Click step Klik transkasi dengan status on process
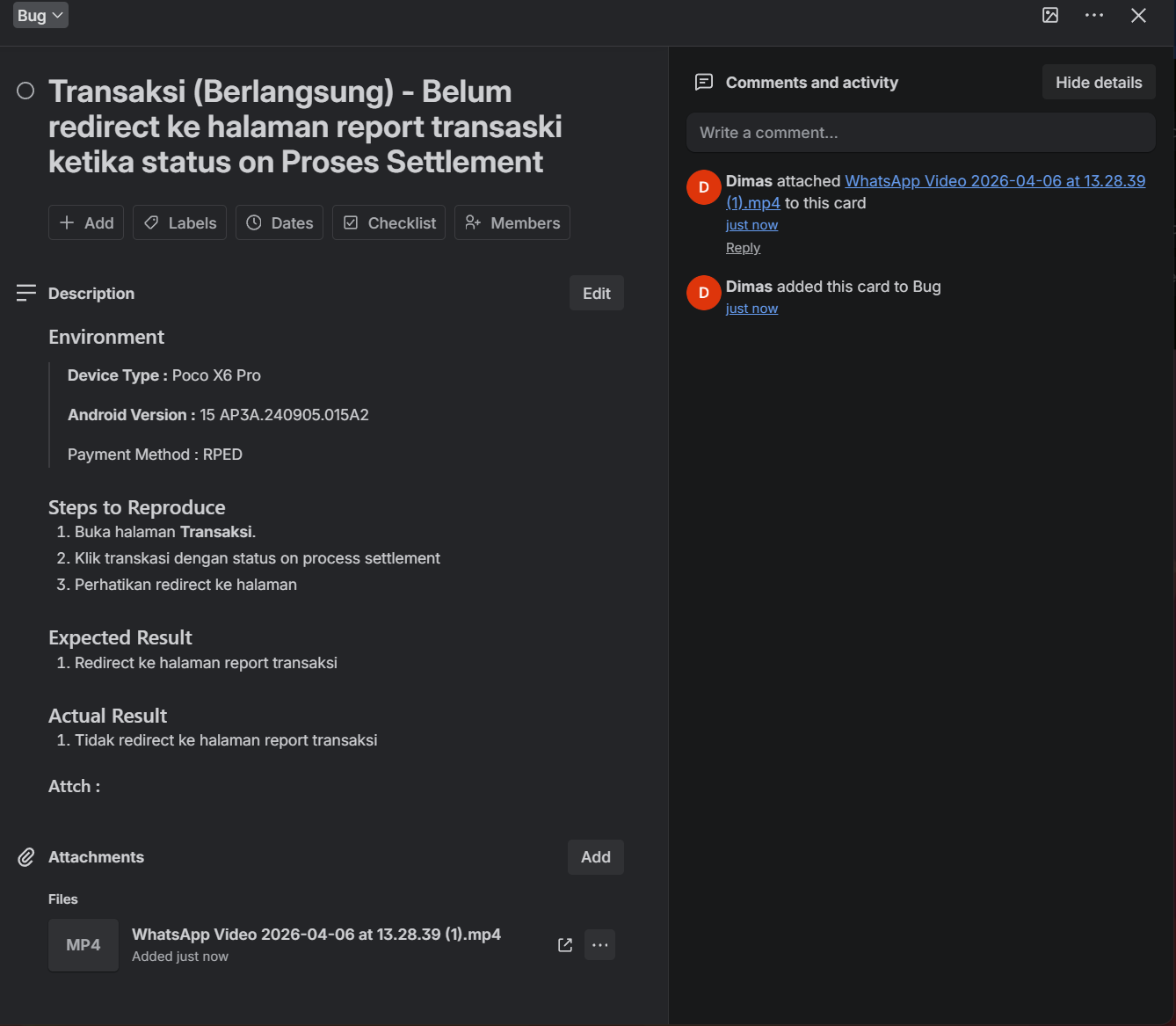 pos(258,558)
